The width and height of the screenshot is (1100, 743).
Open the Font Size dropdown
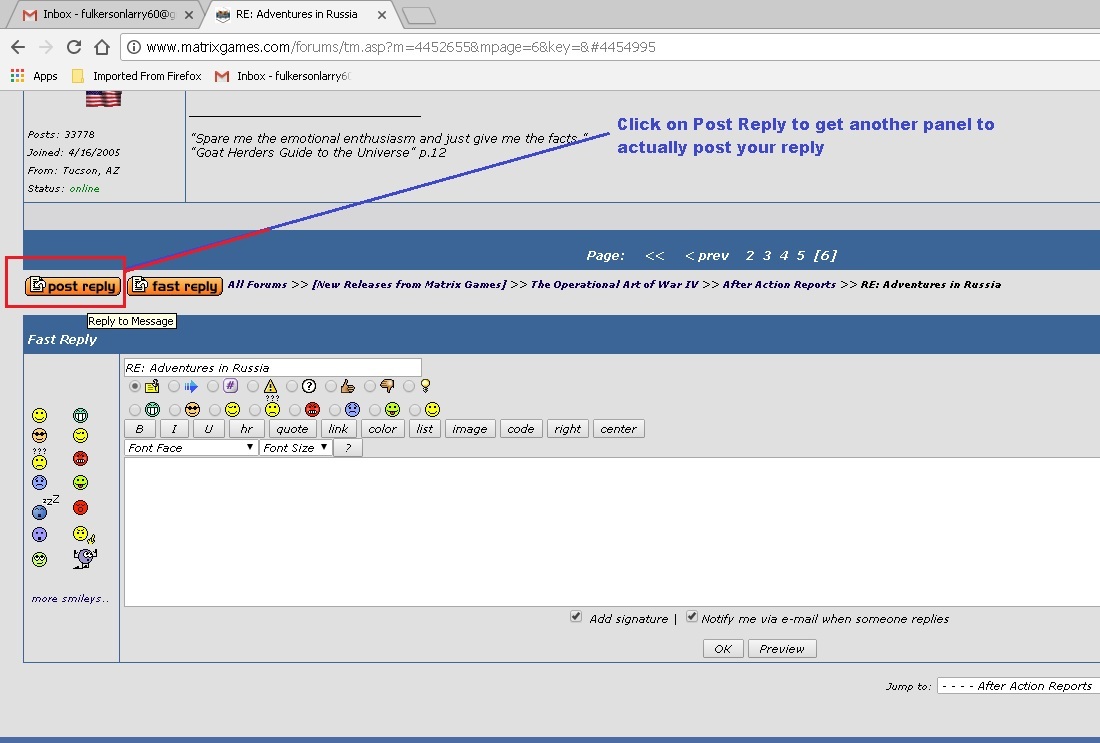[295, 448]
